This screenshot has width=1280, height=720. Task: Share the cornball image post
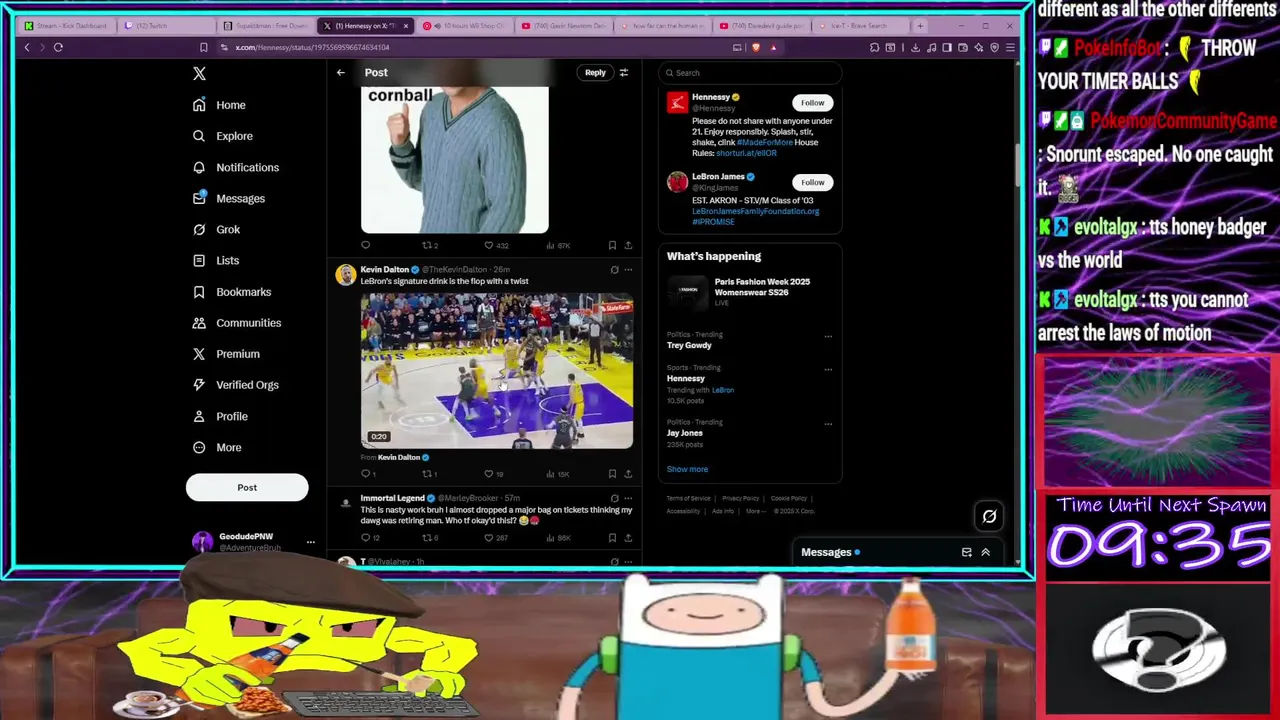(628, 245)
